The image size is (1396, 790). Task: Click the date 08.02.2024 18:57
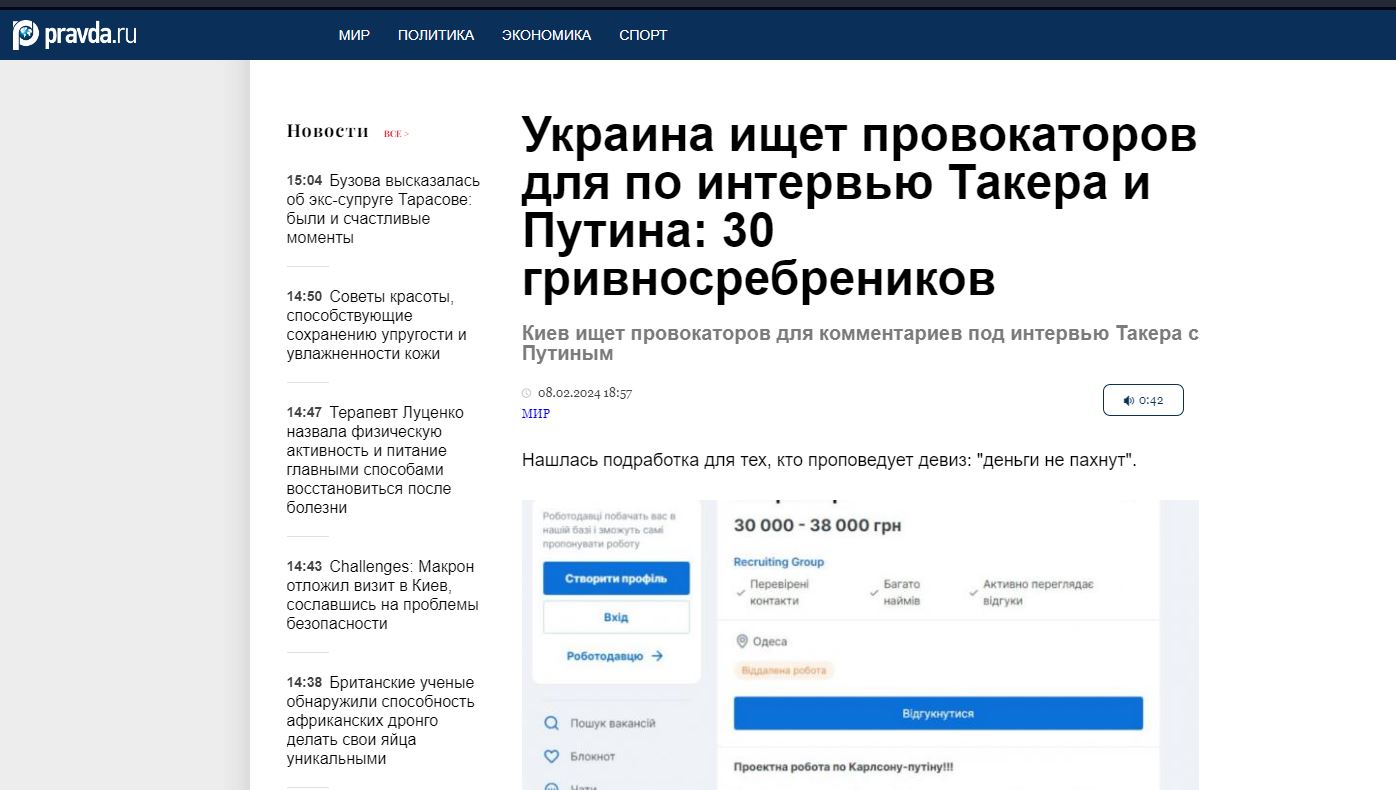coord(585,393)
